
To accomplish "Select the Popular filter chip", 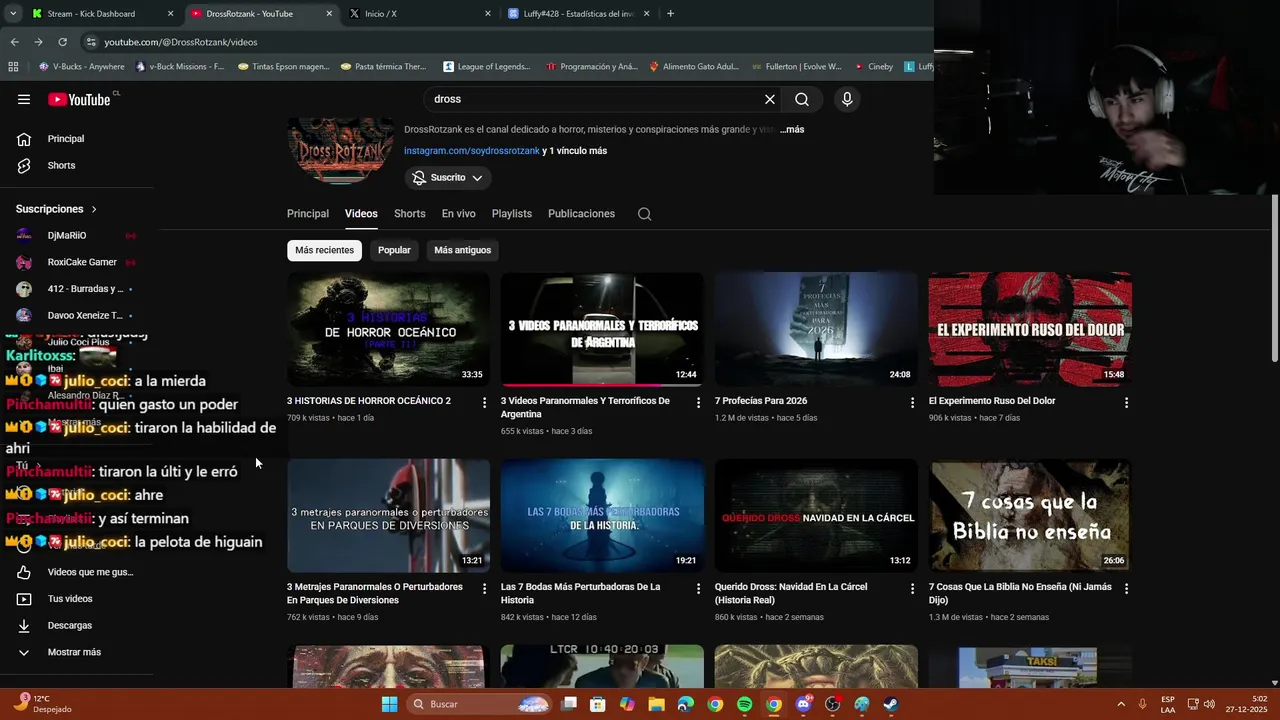I will pos(394,250).
